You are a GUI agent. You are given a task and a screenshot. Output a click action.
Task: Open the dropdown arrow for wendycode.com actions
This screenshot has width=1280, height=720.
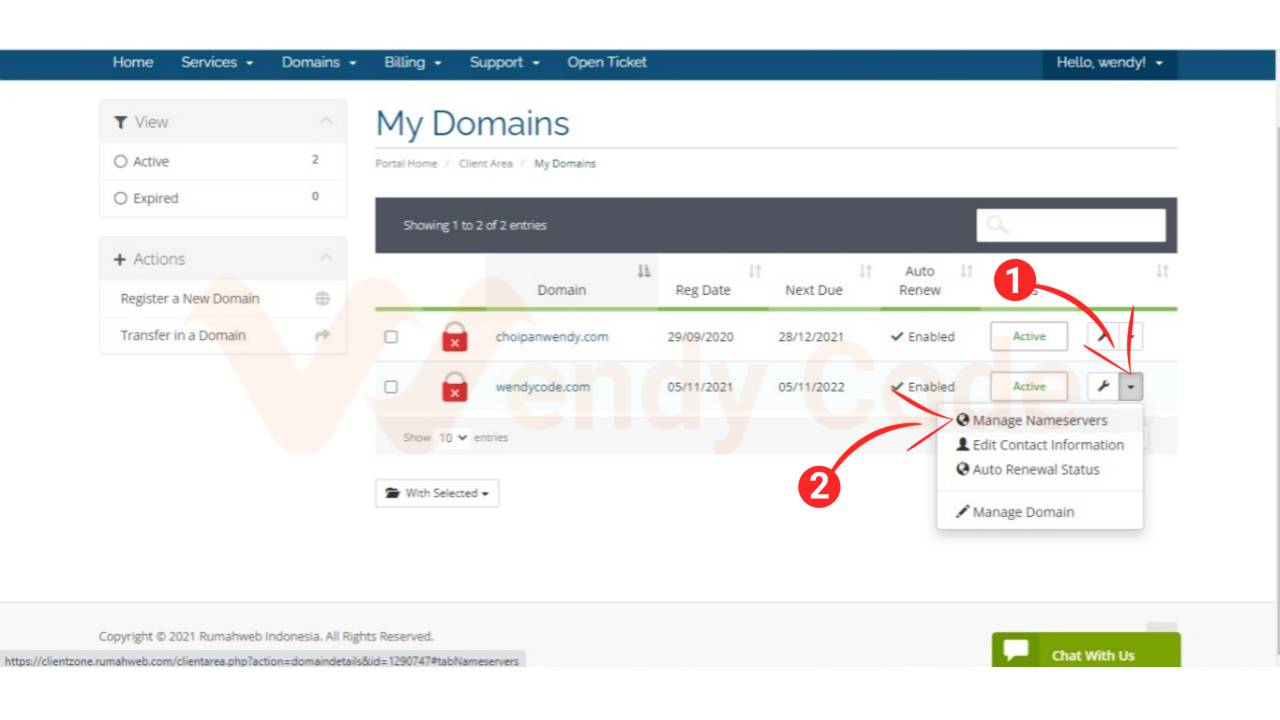click(x=1131, y=386)
